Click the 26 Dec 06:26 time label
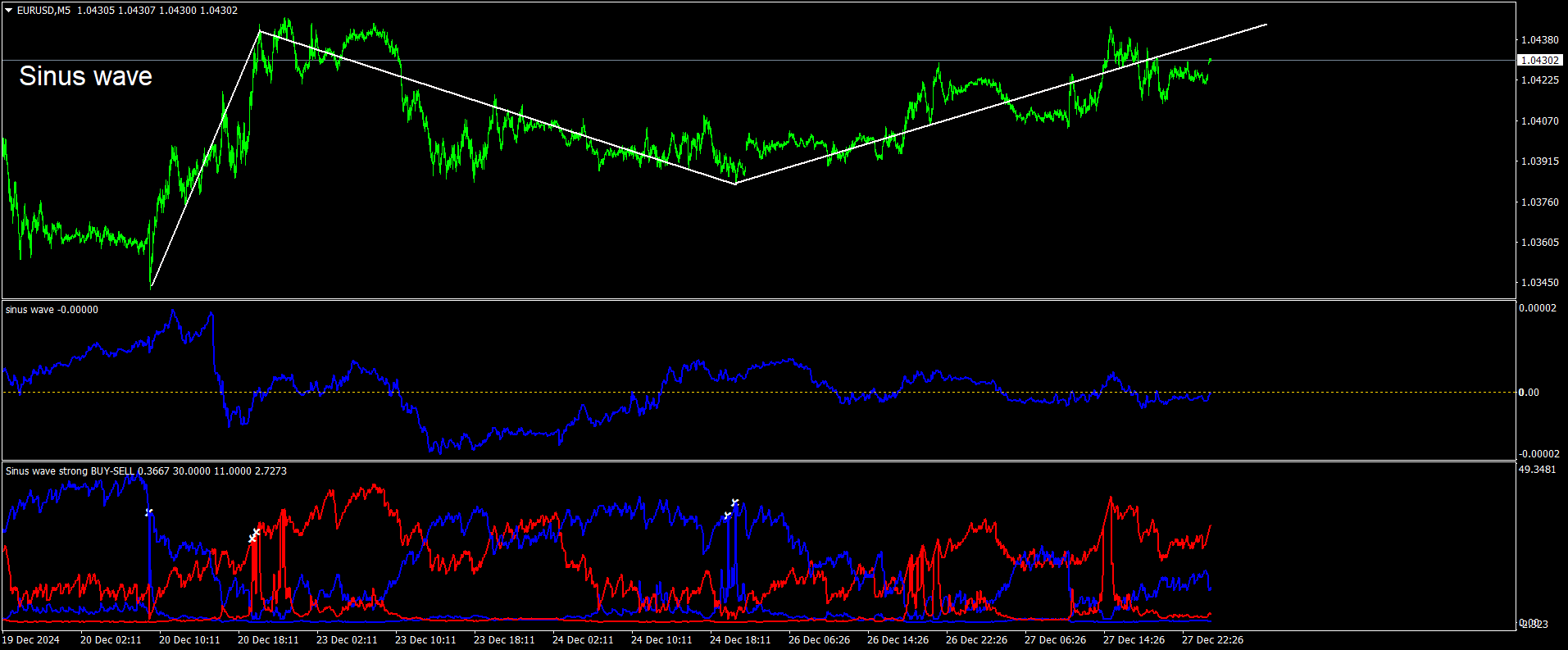This screenshot has width=1568, height=650. (x=819, y=640)
